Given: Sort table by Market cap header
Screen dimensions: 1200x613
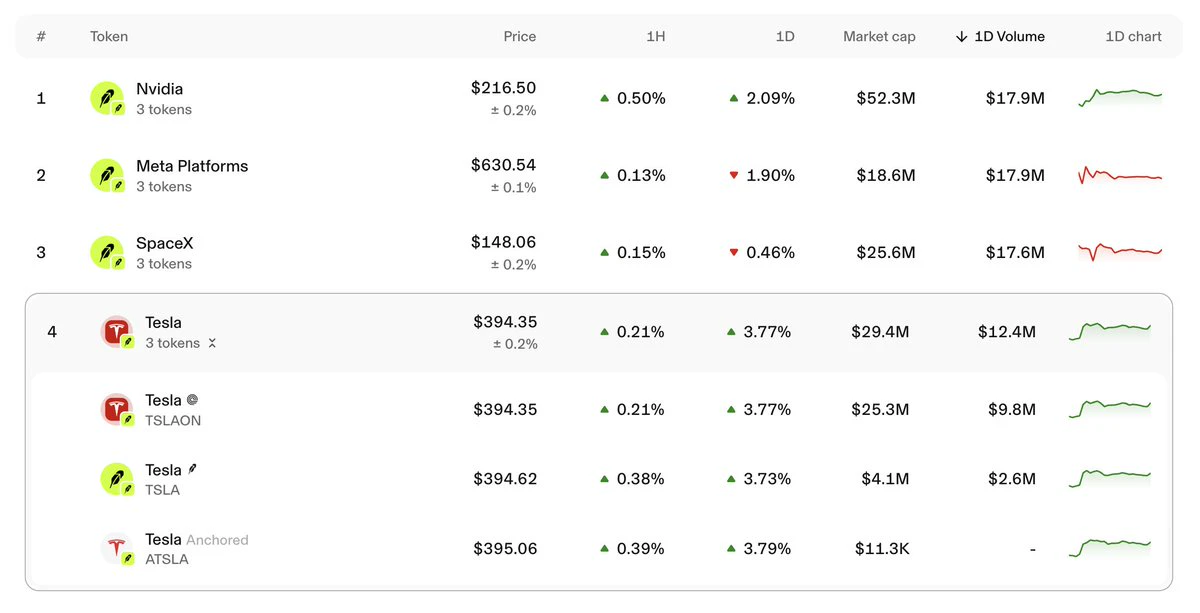Looking at the screenshot, I should click(x=879, y=36).
